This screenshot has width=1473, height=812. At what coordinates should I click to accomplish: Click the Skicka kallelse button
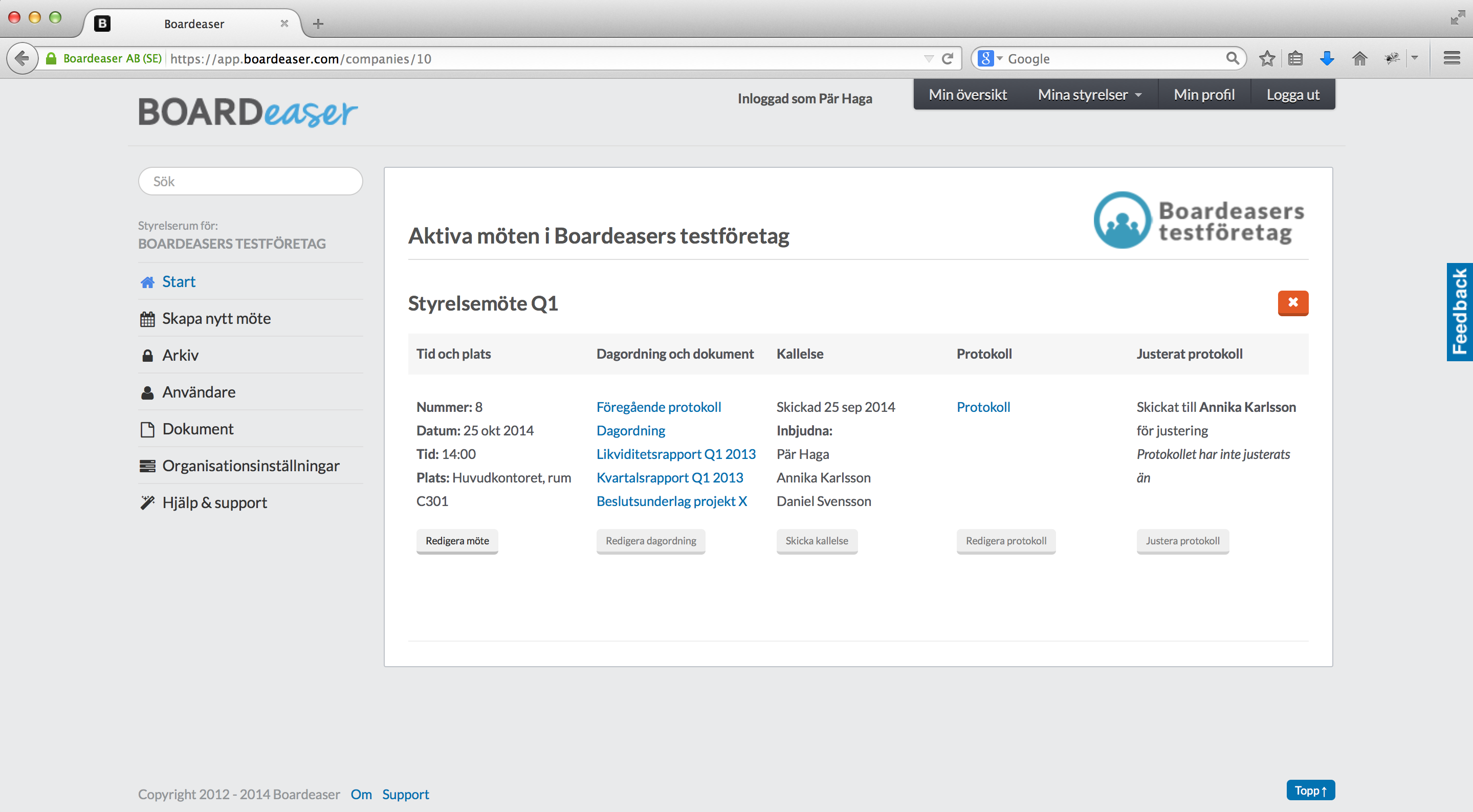tap(817, 541)
